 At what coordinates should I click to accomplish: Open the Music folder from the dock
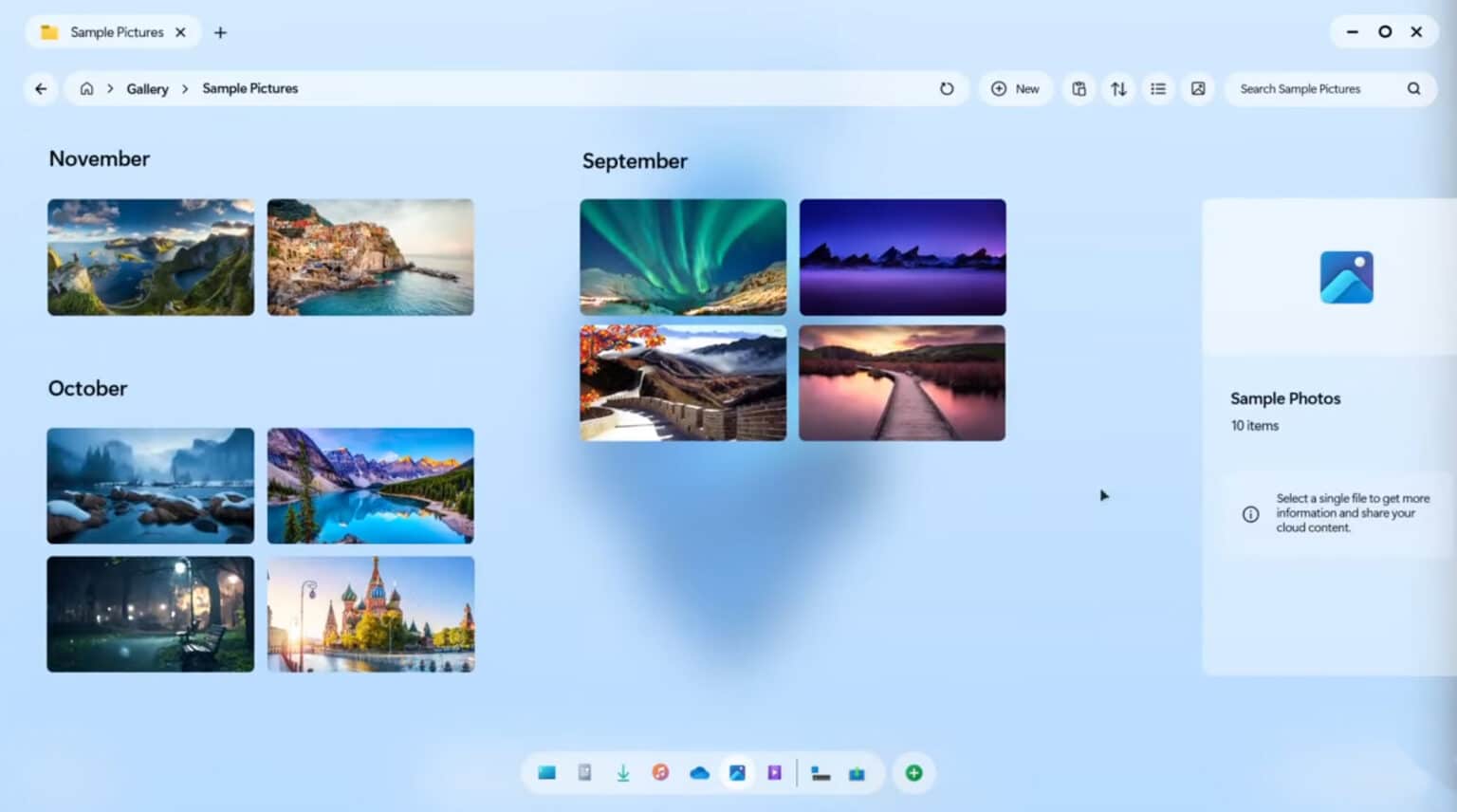click(662, 773)
